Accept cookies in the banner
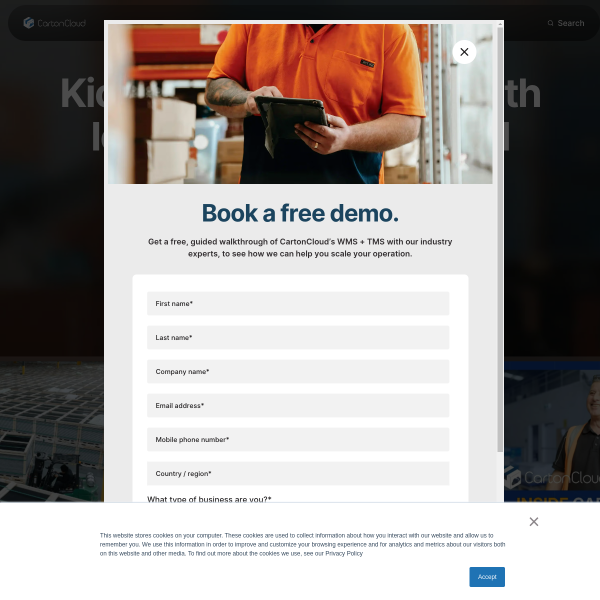Screen dimensions: 600x600 [x=487, y=577]
